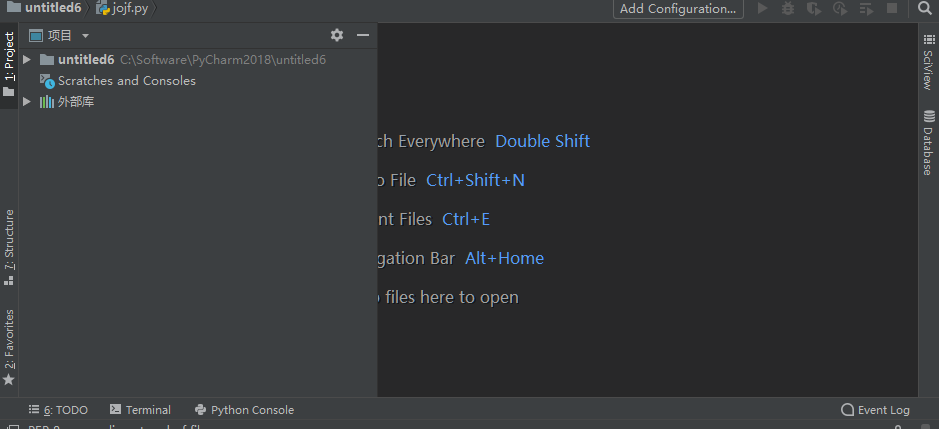This screenshot has height=429, width=939.
Task: Open the TODO tab
Action: pyautogui.click(x=59, y=410)
